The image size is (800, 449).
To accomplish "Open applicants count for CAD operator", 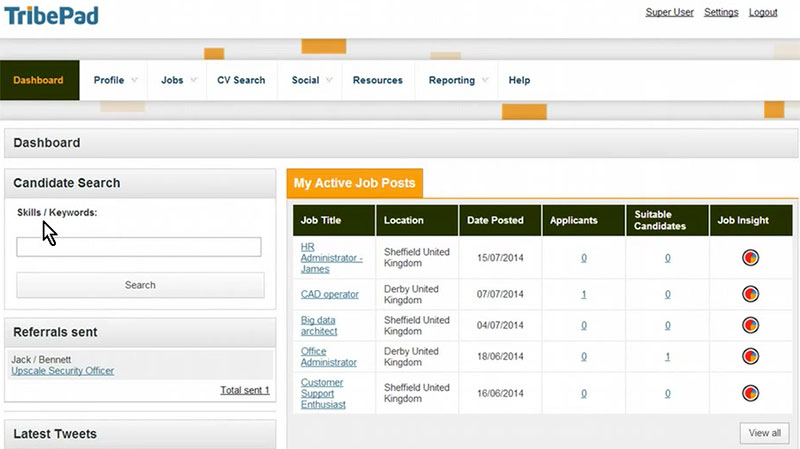I will (x=584, y=294).
